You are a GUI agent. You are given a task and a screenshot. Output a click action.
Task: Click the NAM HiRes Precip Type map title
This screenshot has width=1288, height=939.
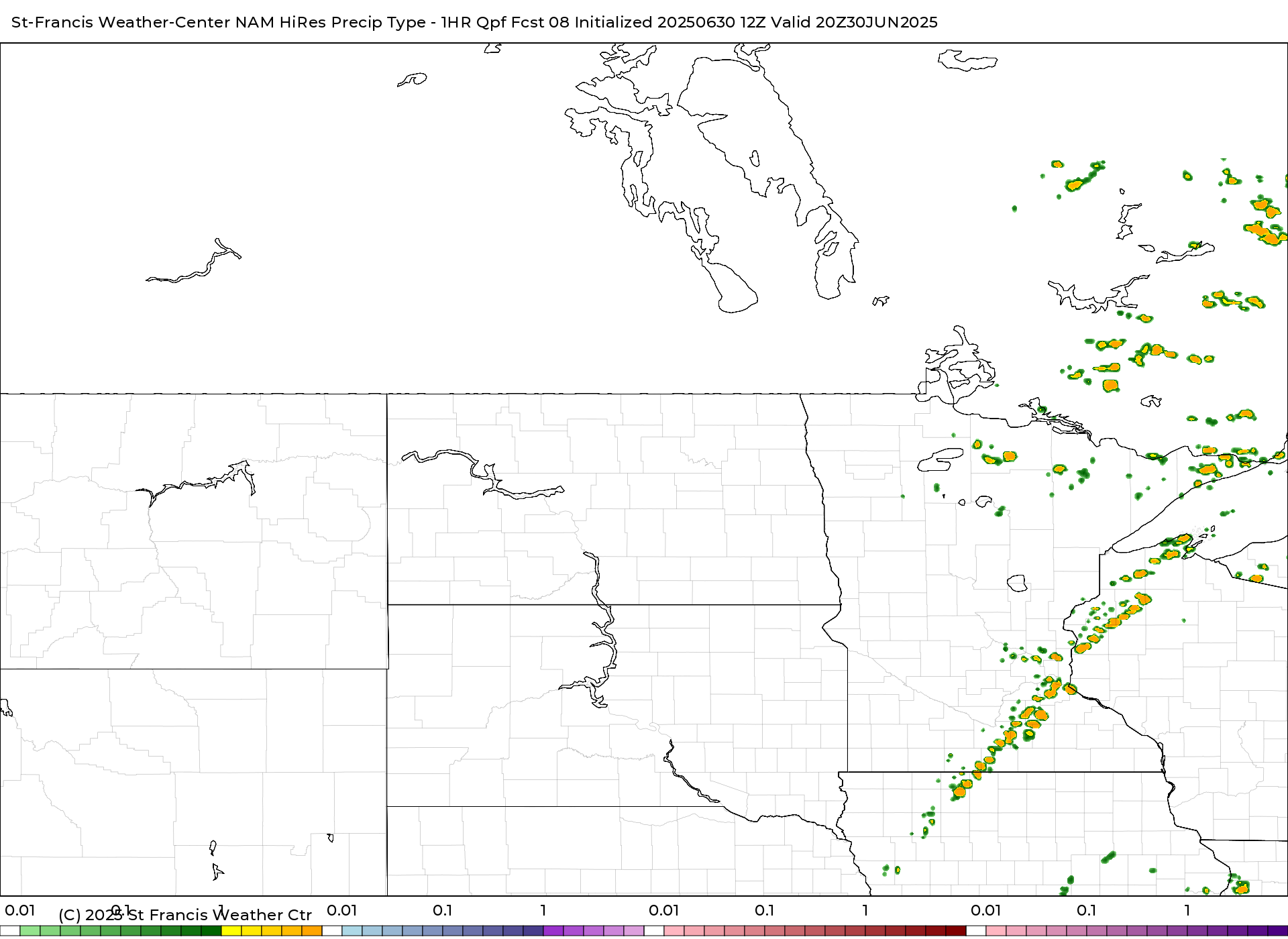(x=474, y=22)
